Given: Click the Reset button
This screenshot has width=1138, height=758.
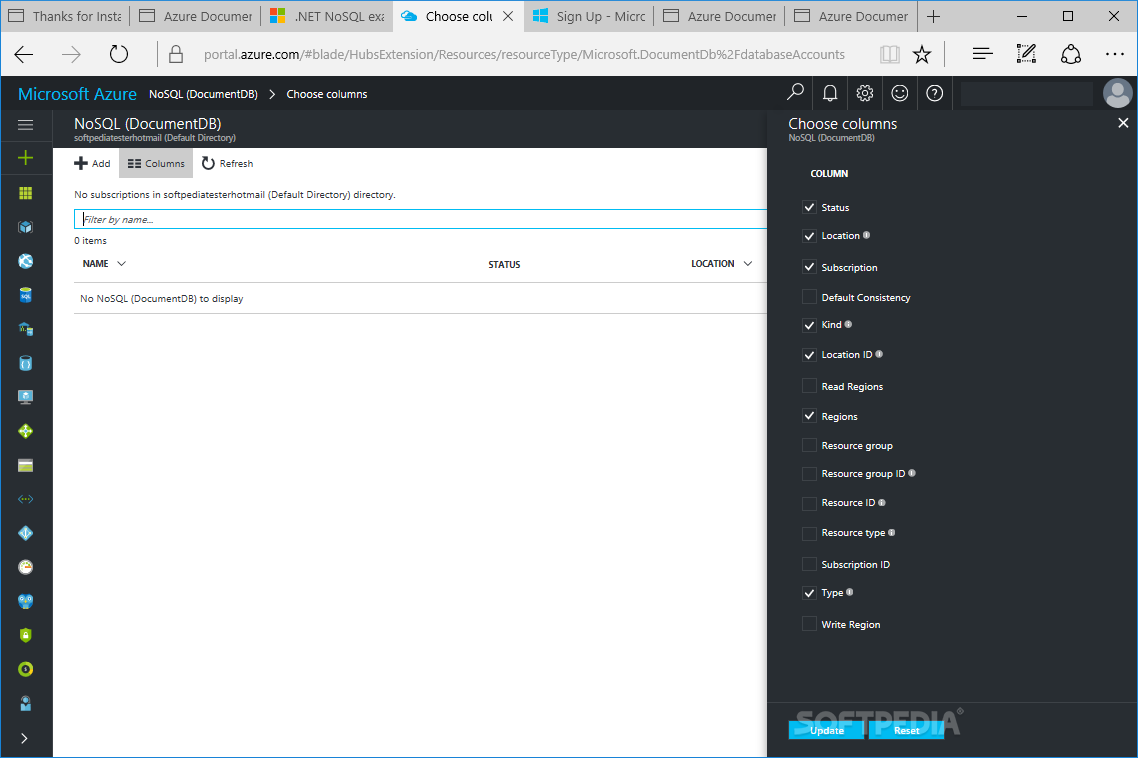Looking at the screenshot, I should point(906,730).
